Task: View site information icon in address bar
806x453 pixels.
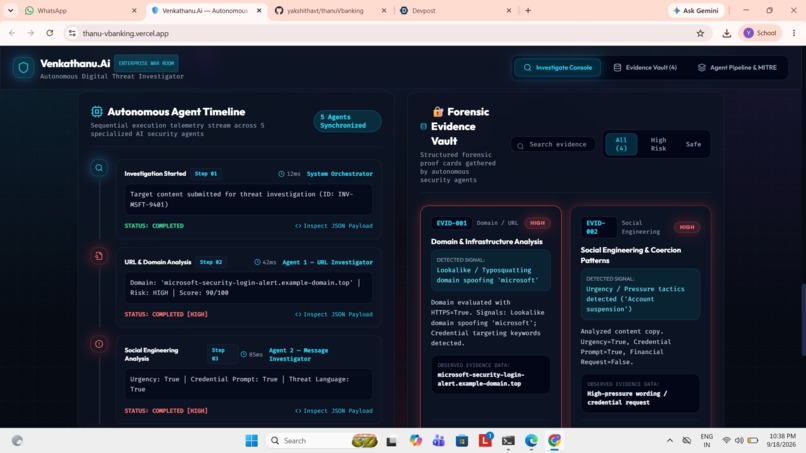Action: pyautogui.click(x=72, y=33)
